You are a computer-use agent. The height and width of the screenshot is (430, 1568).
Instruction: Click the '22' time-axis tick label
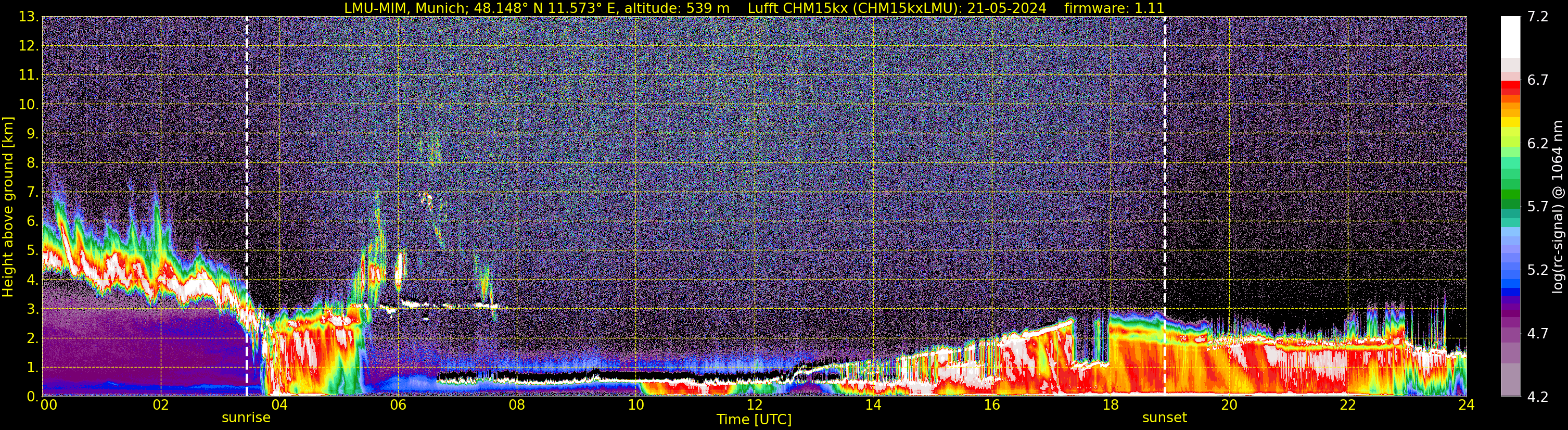point(1348,405)
